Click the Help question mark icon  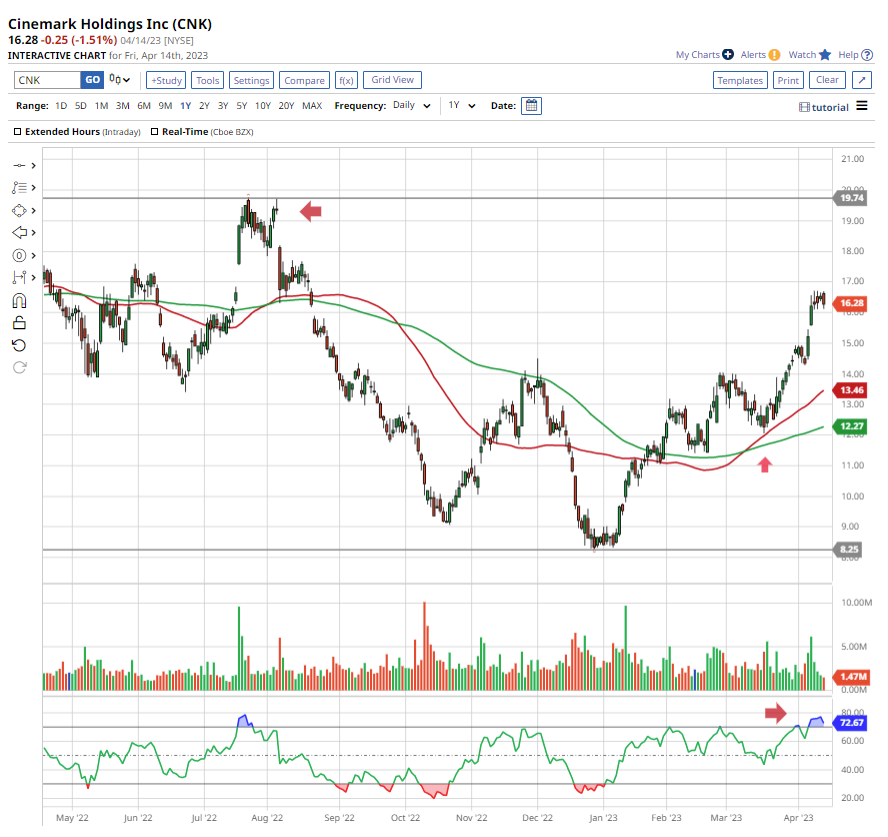(x=866, y=55)
